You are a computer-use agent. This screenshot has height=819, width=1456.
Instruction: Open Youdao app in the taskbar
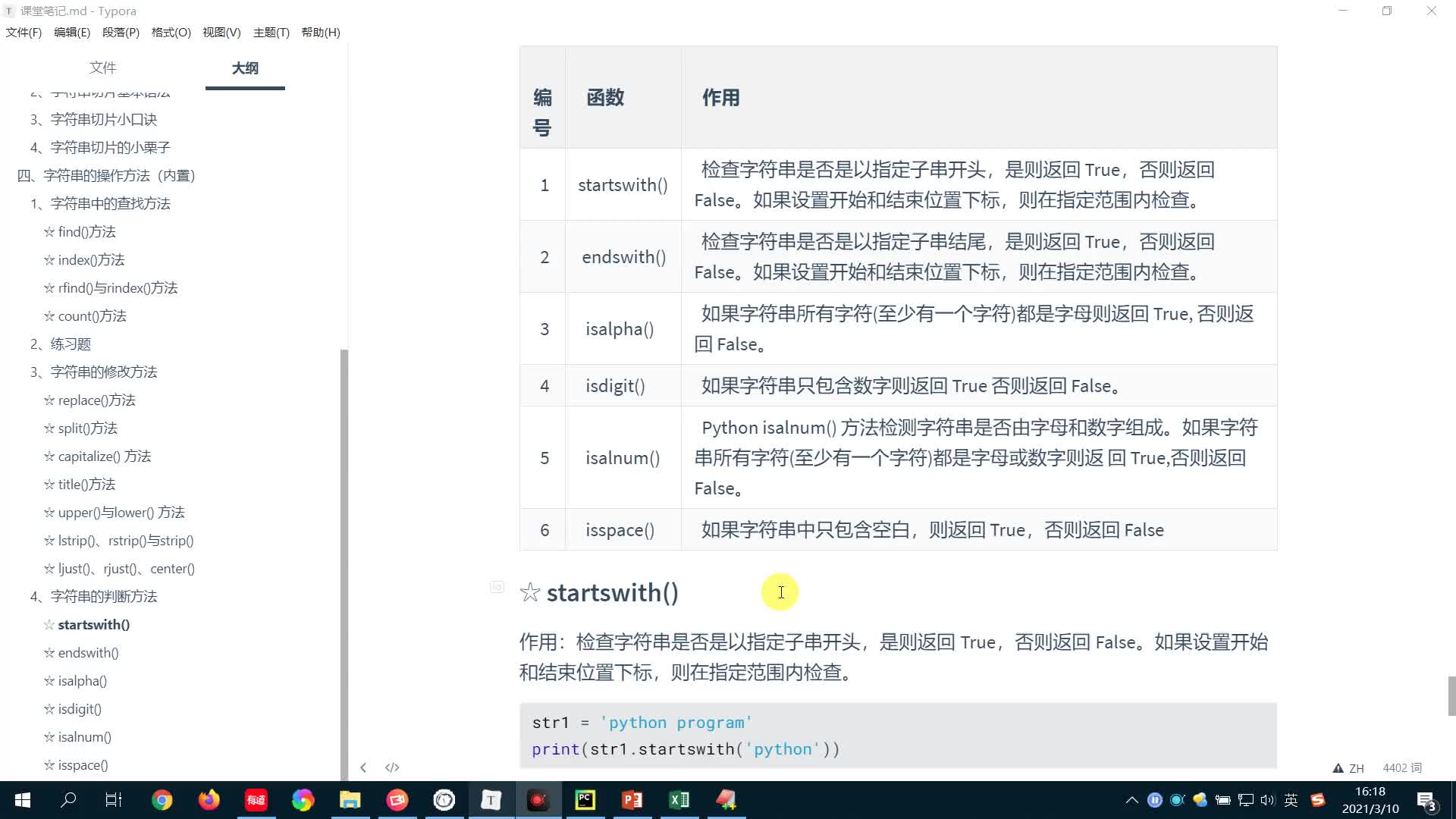pyautogui.click(x=256, y=800)
